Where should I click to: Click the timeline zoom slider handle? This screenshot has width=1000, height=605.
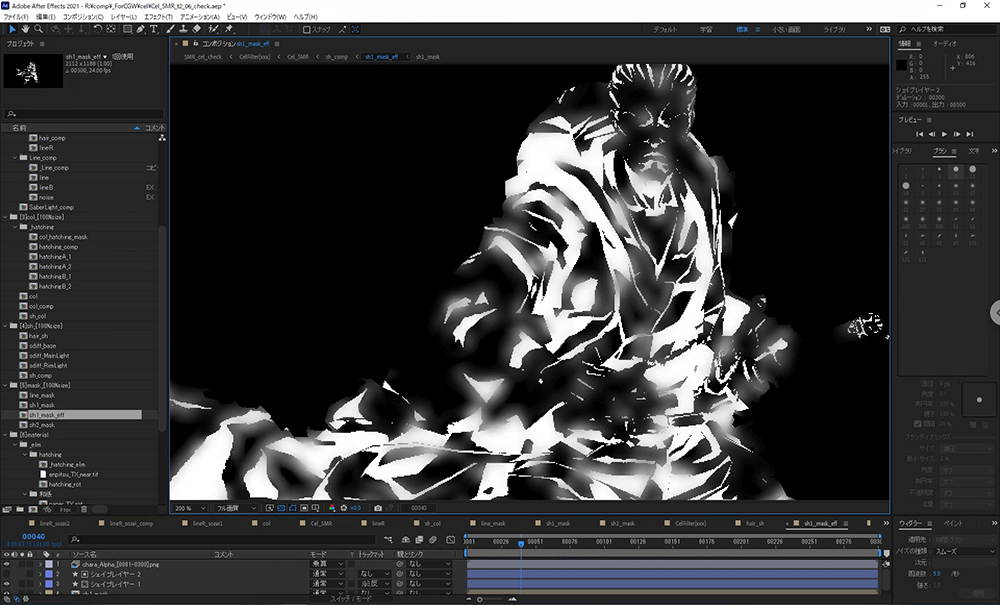click(480, 599)
